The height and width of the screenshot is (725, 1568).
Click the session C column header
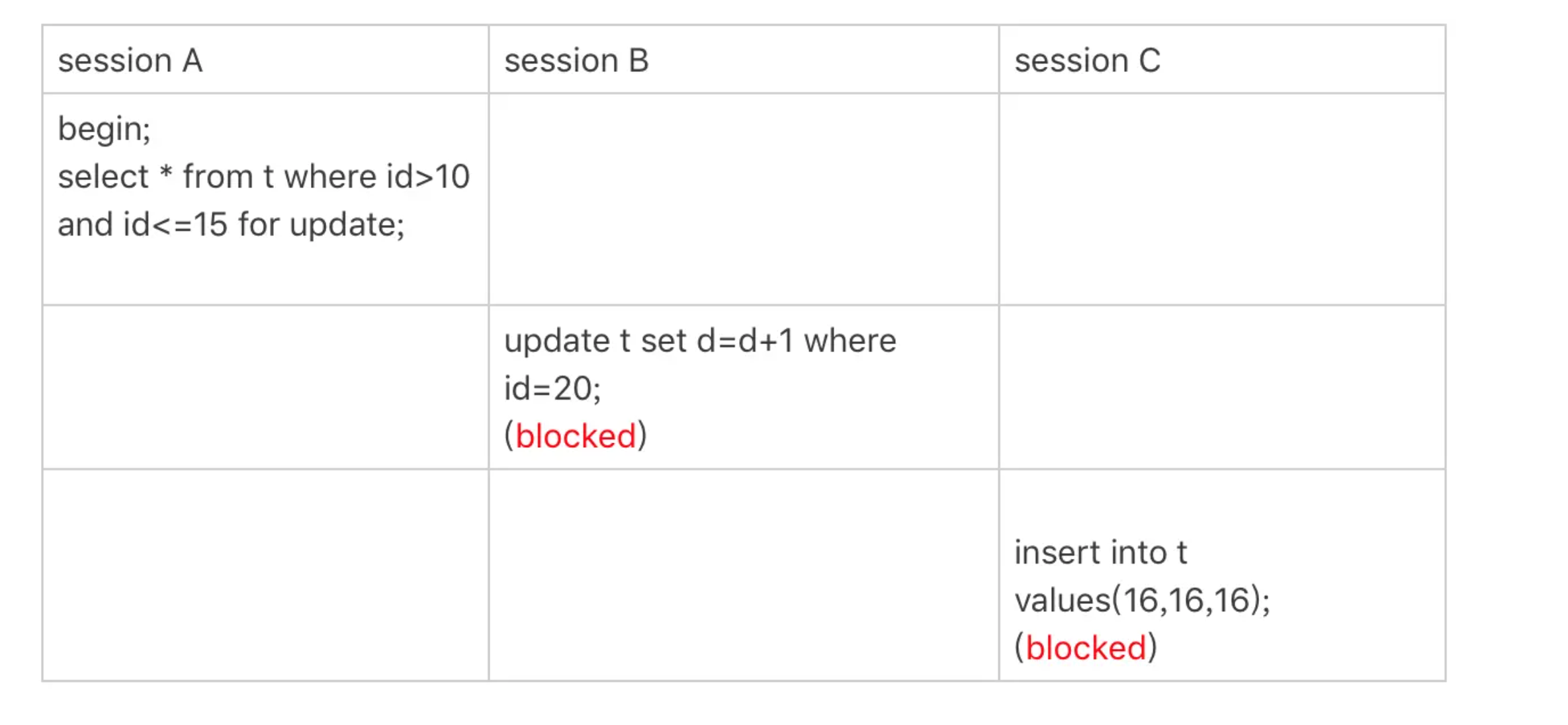pos(1087,61)
